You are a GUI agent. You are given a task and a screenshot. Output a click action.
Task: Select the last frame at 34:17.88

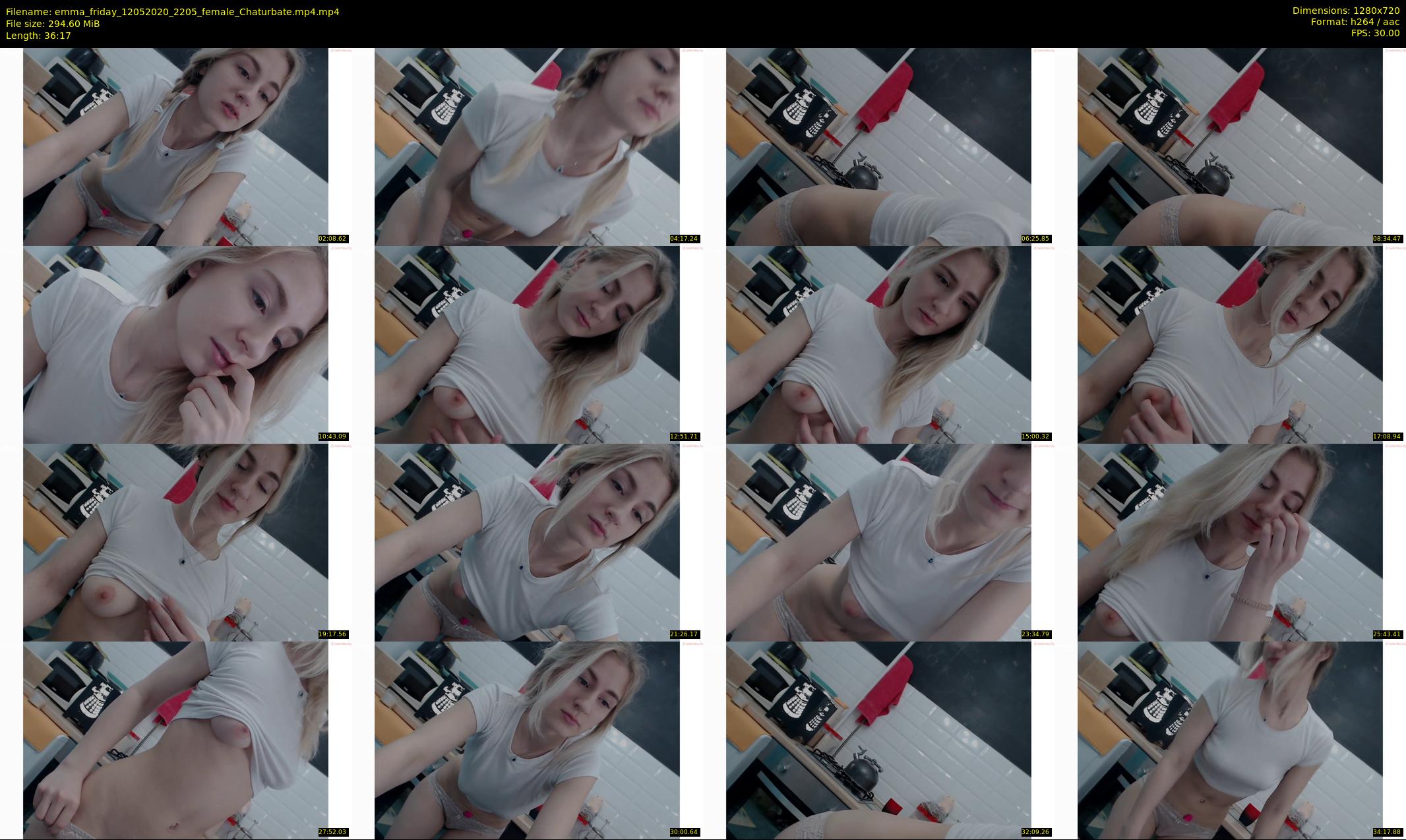1230,740
